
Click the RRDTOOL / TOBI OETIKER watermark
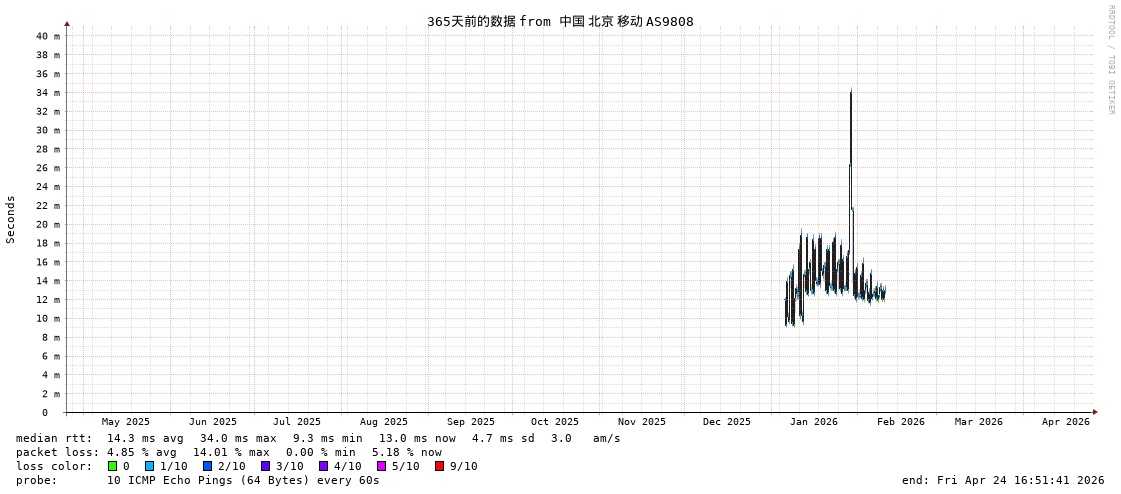pyautogui.click(x=1110, y=60)
